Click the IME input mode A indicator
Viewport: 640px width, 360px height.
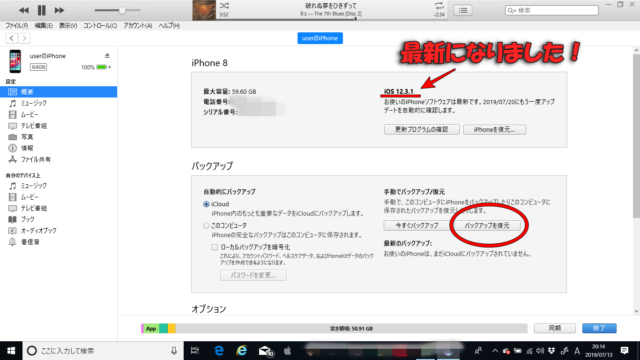point(577,351)
